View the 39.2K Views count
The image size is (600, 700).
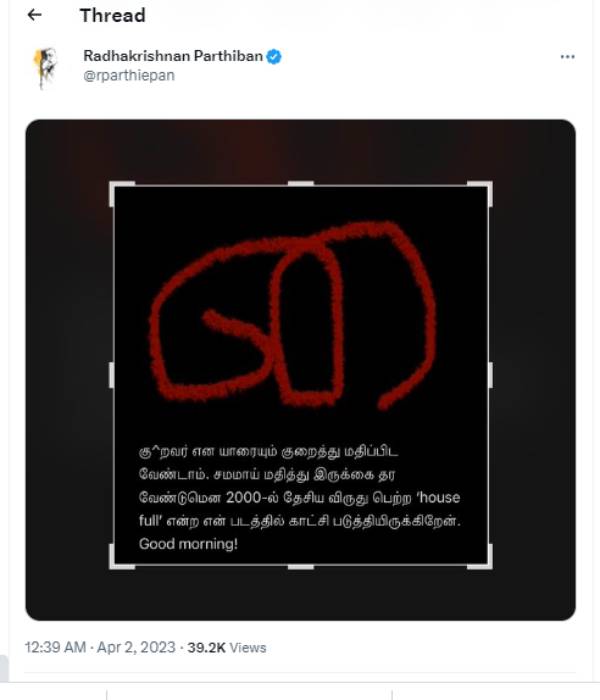[229, 647]
